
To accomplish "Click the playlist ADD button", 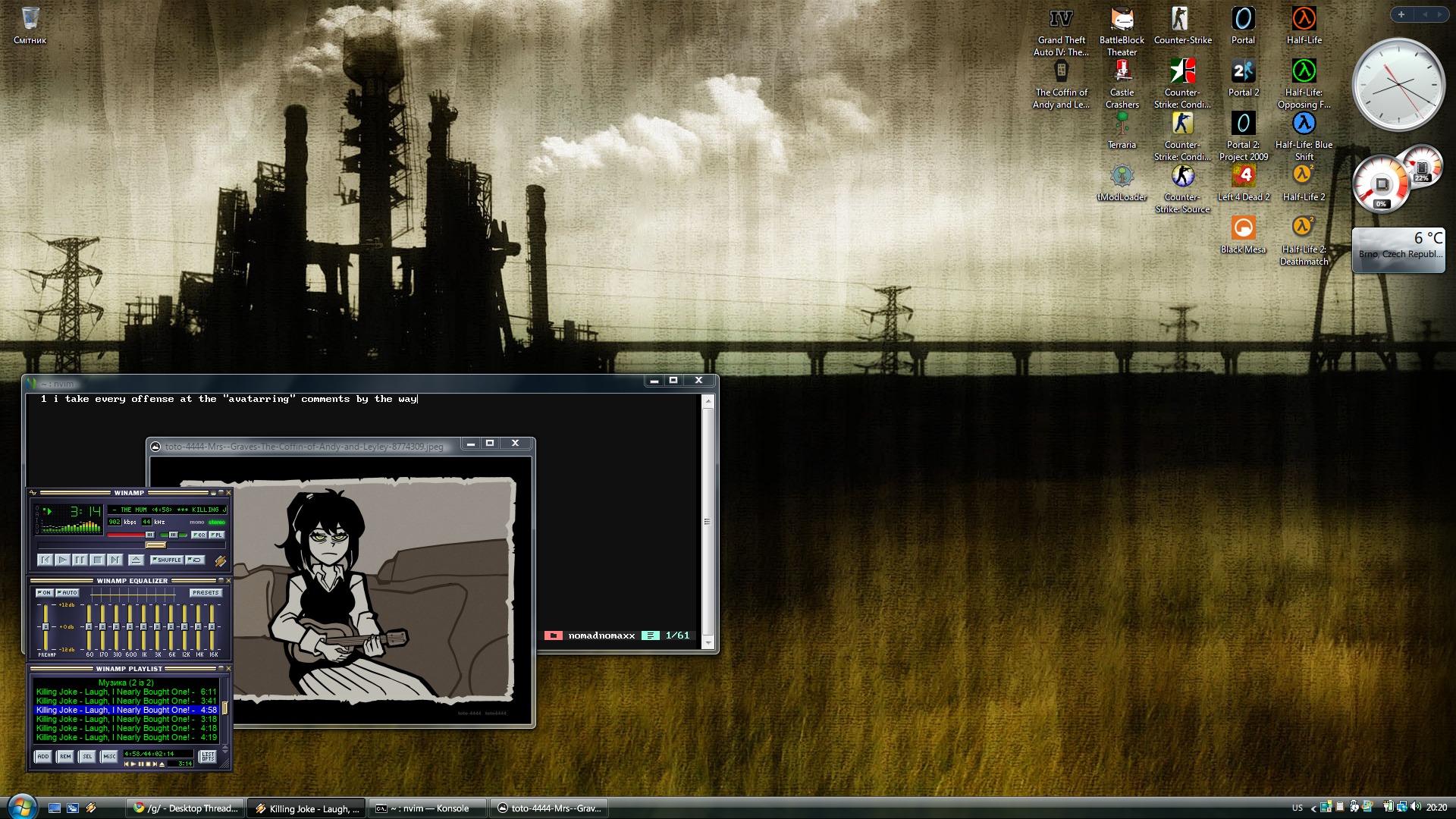I will (43, 756).
